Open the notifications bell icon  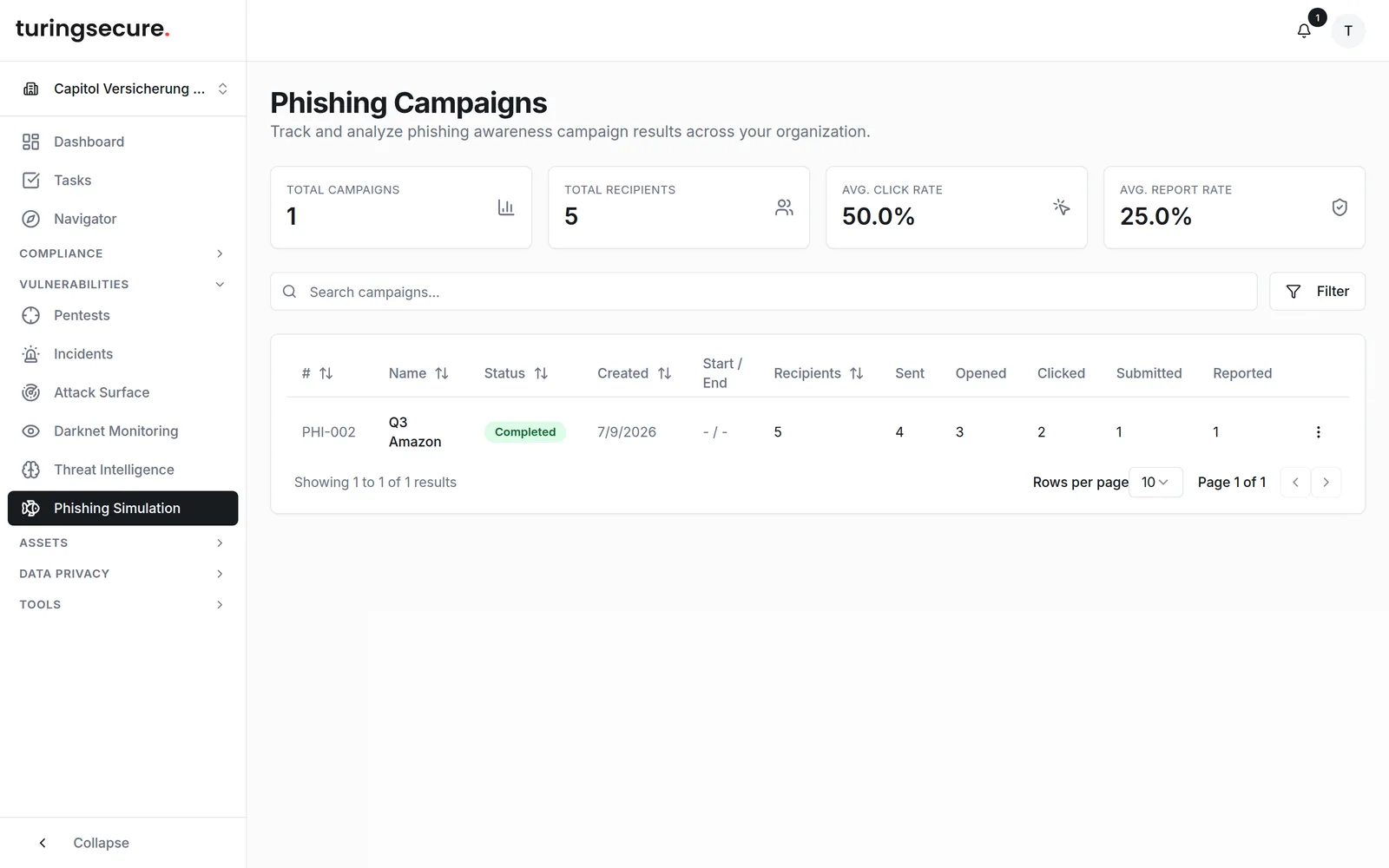(1304, 31)
